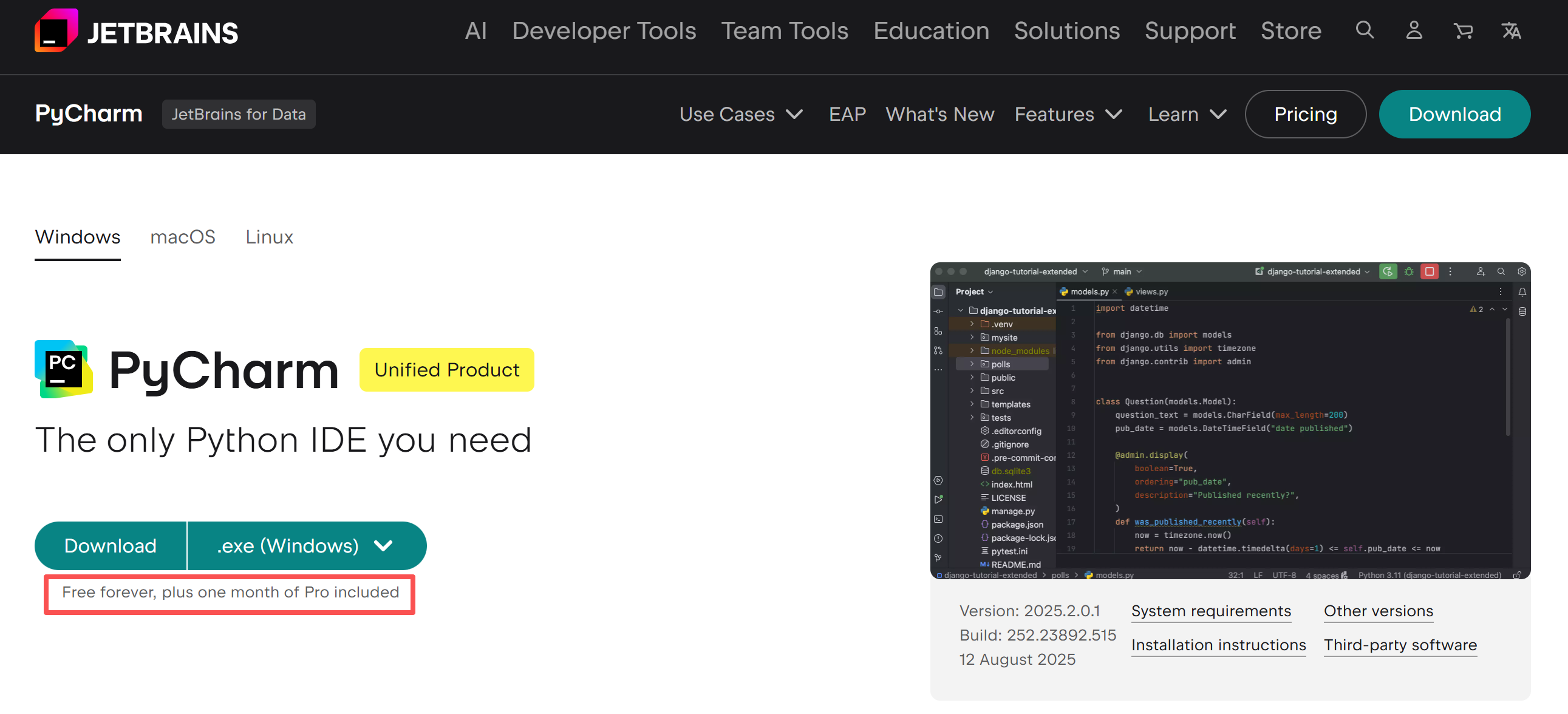
Task: Open the site search icon
Action: click(x=1365, y=30)
